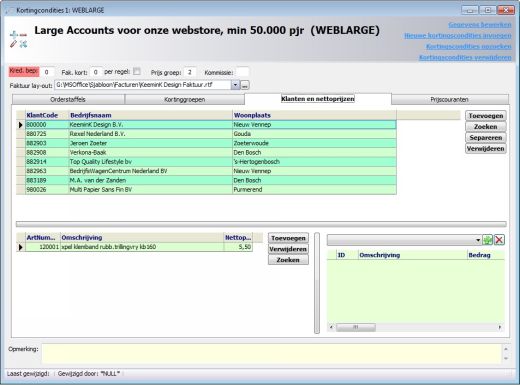The height and width of the screenshot is (385, 520).
Task: Sort by Woonplaats column header
Action: tap(314, 115)
